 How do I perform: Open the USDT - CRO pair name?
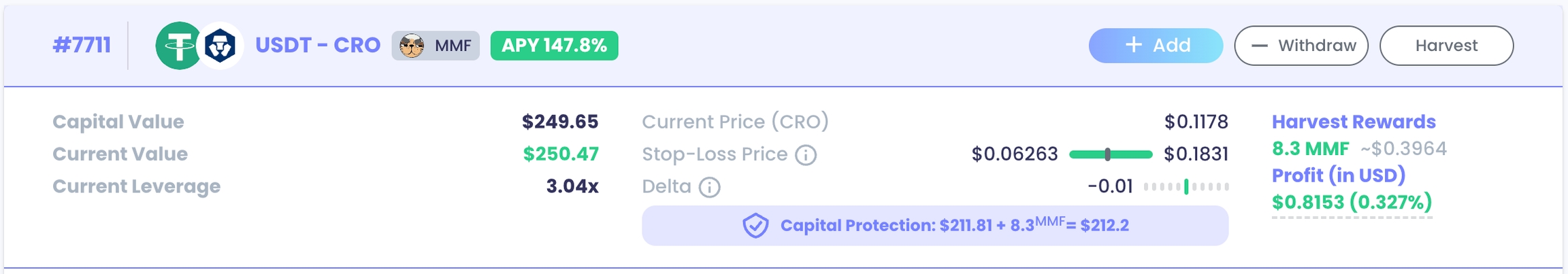pos(317,46)
